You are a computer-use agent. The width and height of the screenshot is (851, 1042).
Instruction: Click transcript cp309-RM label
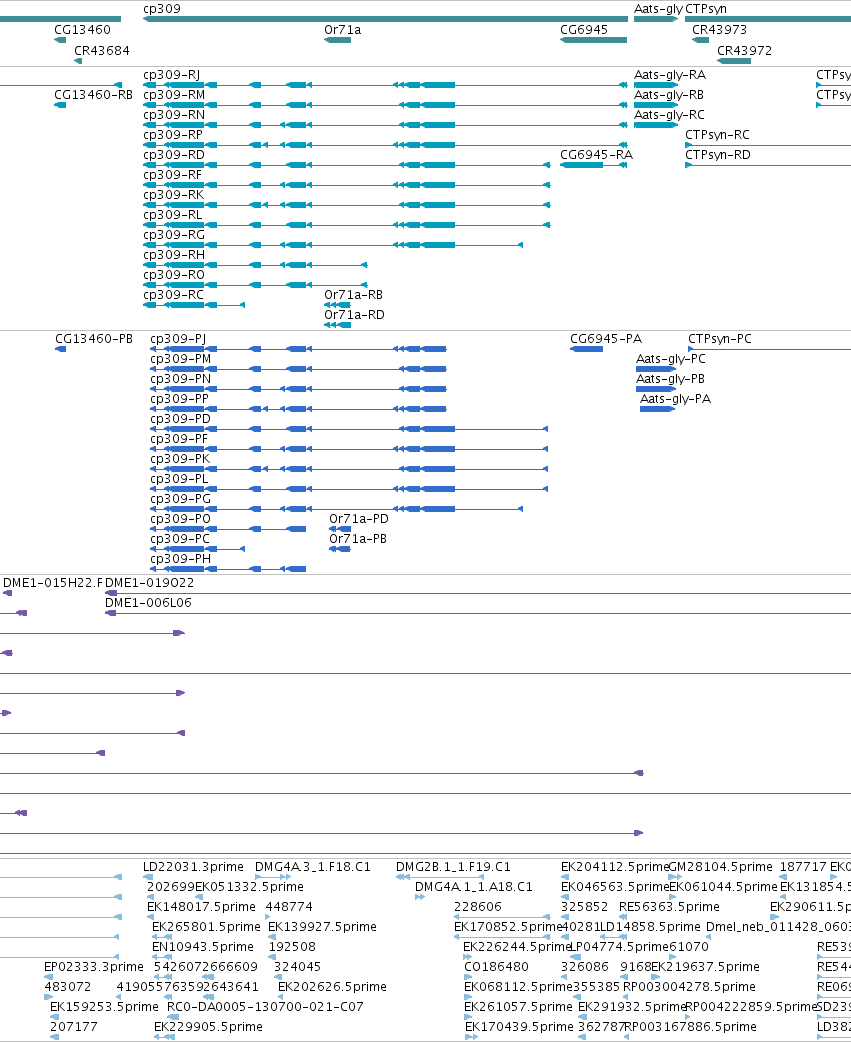(174, 95)
